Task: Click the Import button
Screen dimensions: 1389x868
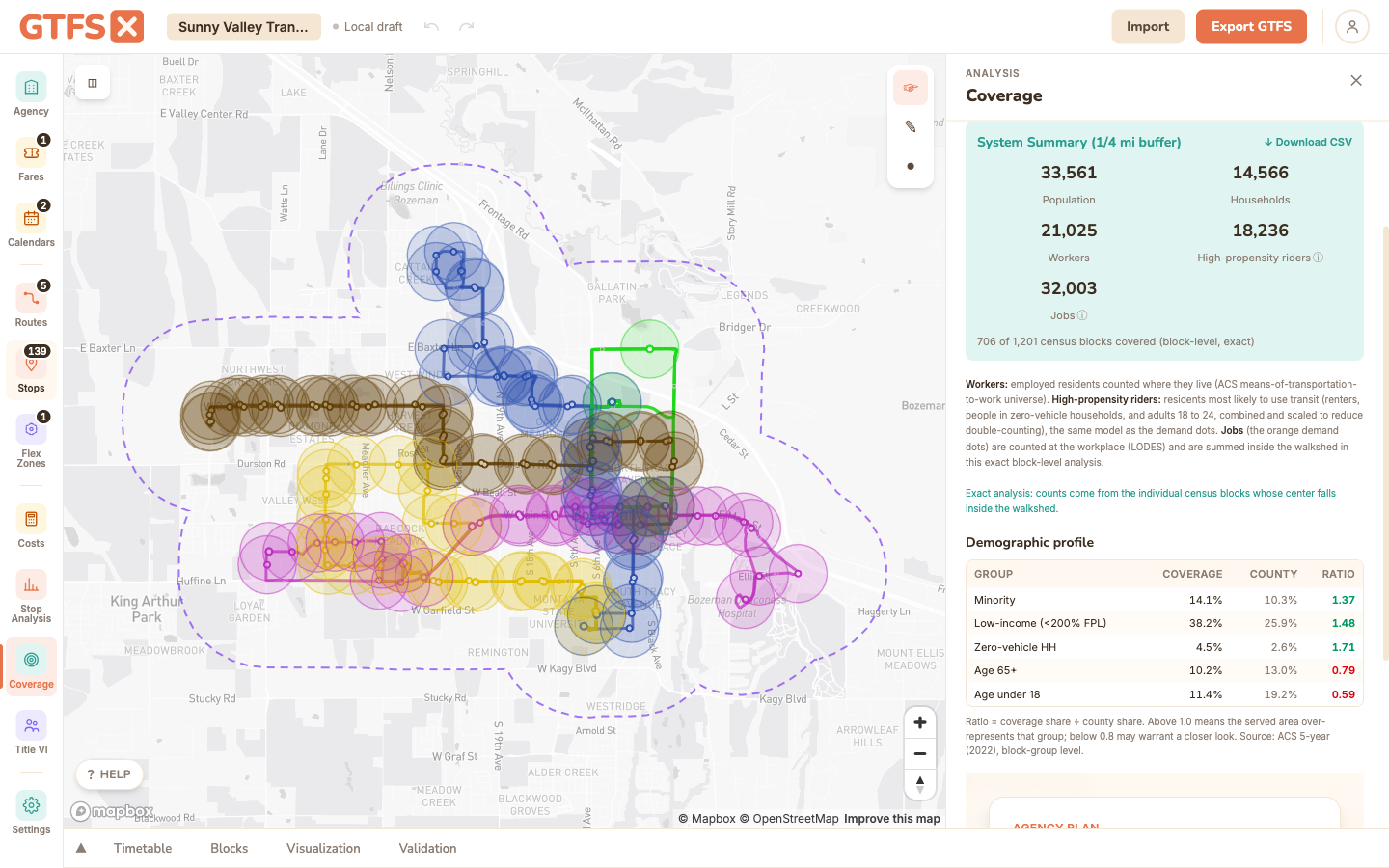Action: pos(1148,27)
